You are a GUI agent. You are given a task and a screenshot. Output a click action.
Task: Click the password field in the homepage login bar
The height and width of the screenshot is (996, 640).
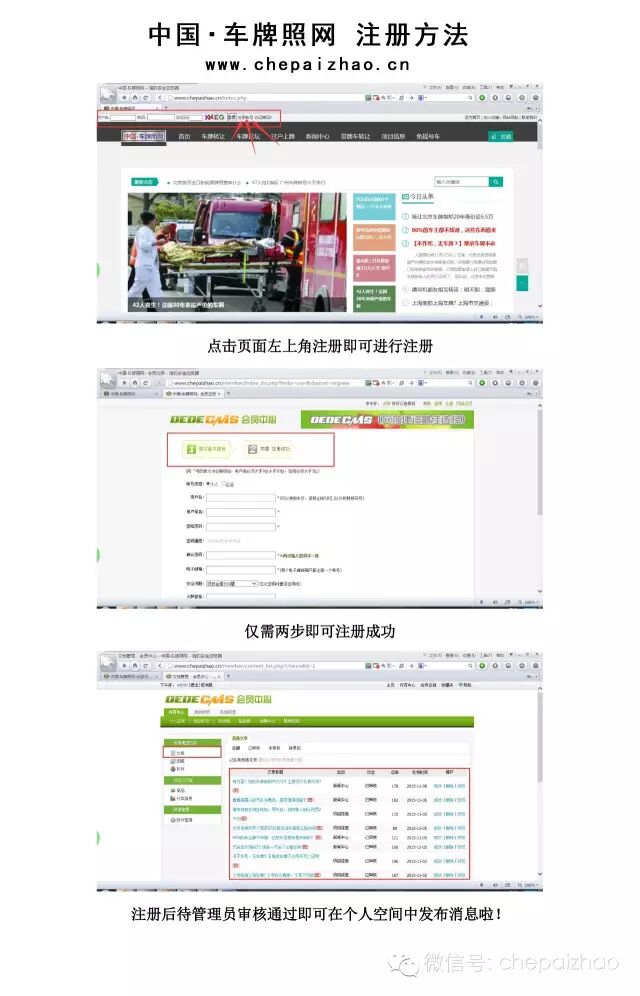point(161,118)
